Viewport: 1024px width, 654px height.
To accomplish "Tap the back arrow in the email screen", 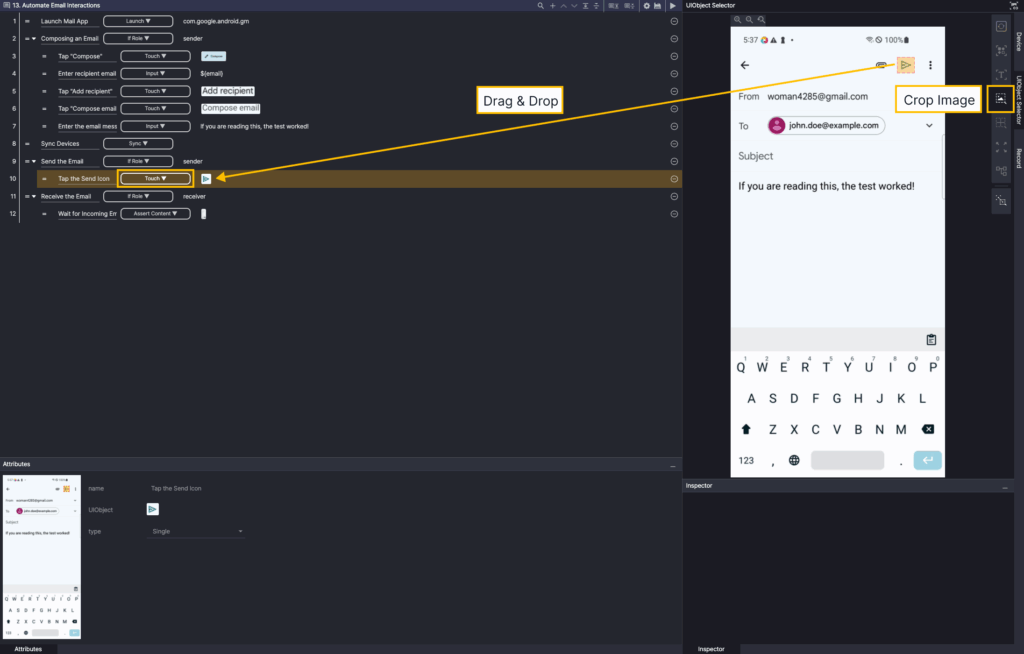I will click(745, 65).
